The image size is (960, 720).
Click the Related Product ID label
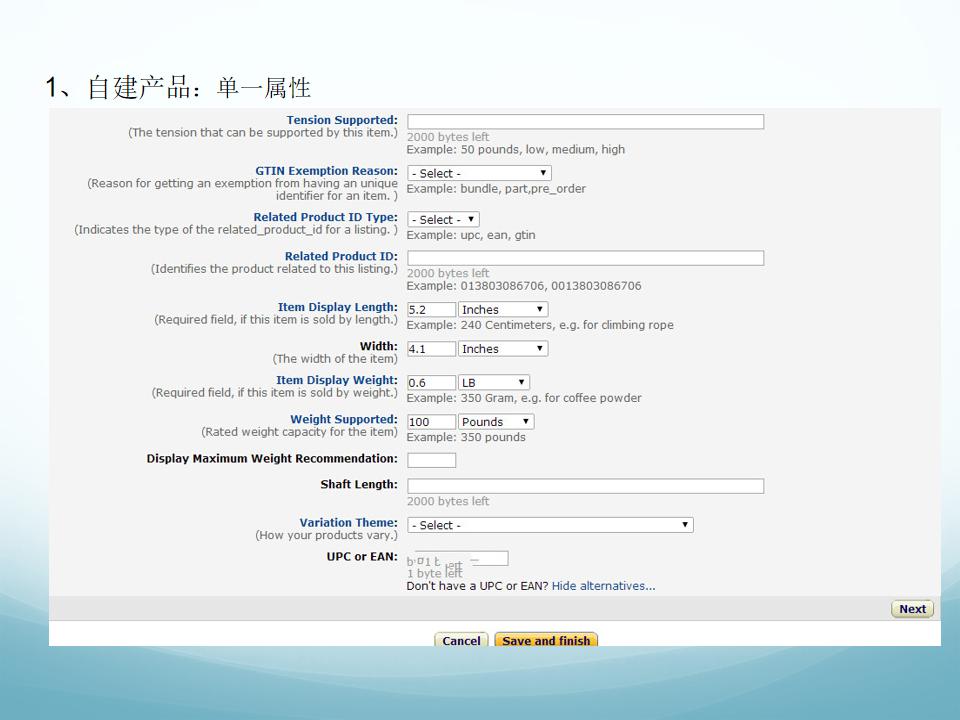pyautogui.click(x=341, y=257)
